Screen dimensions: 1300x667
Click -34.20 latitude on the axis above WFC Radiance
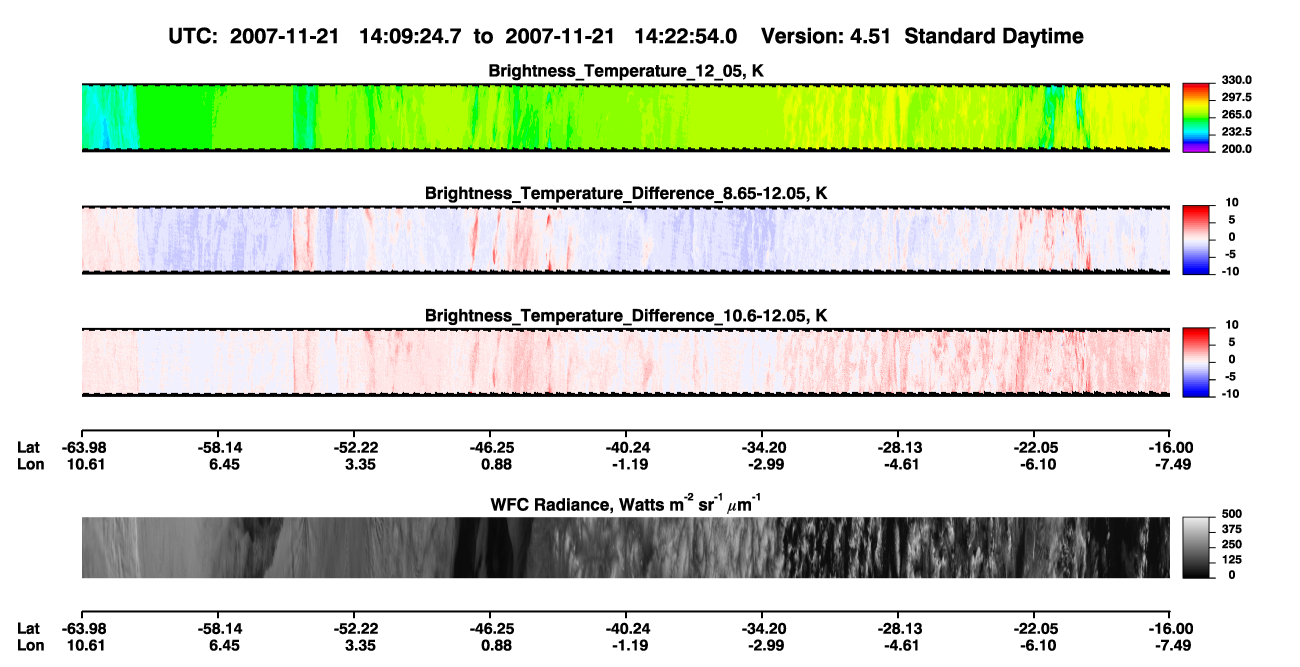point(763,447)
